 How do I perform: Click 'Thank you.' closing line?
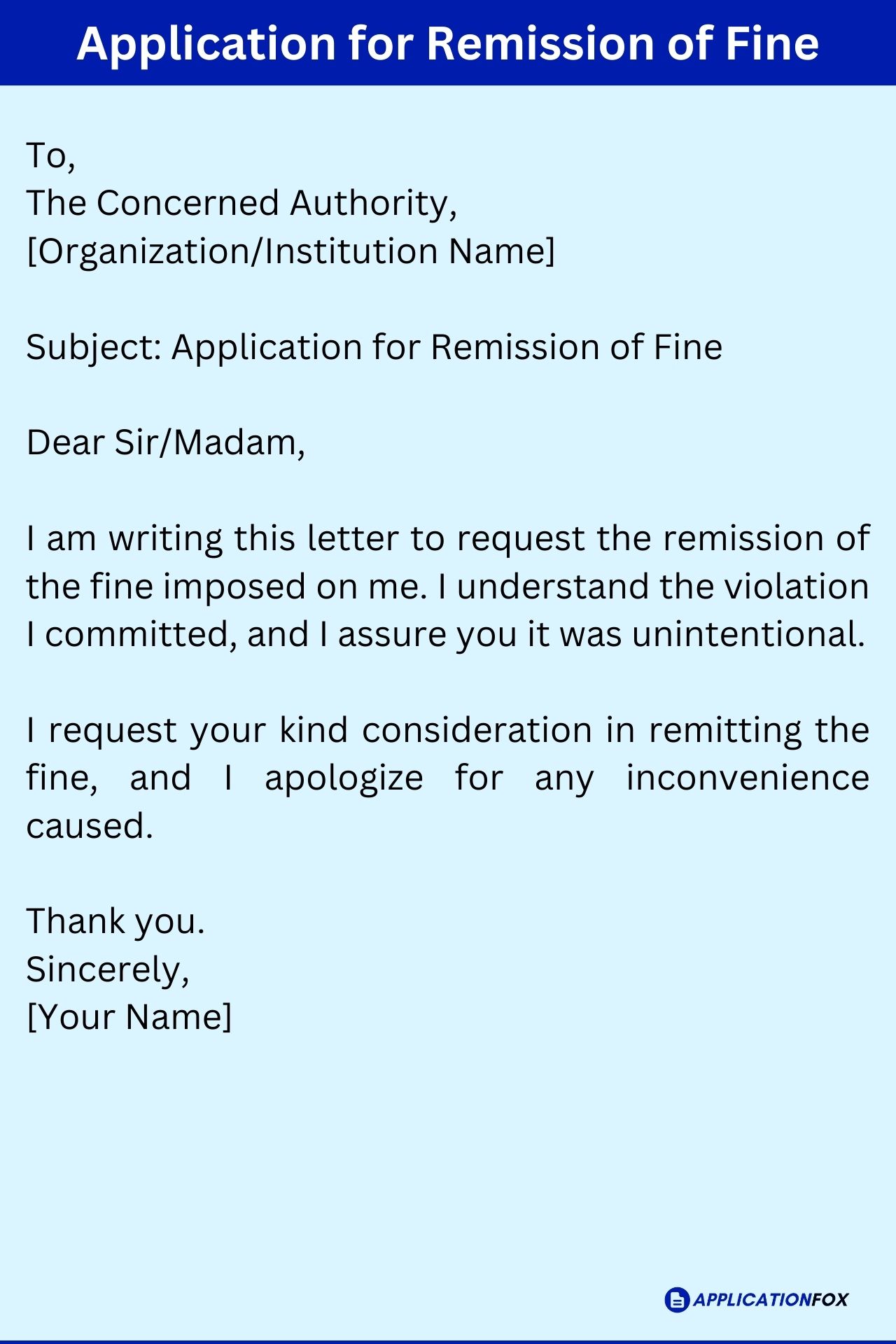click(x=115, y=922)
